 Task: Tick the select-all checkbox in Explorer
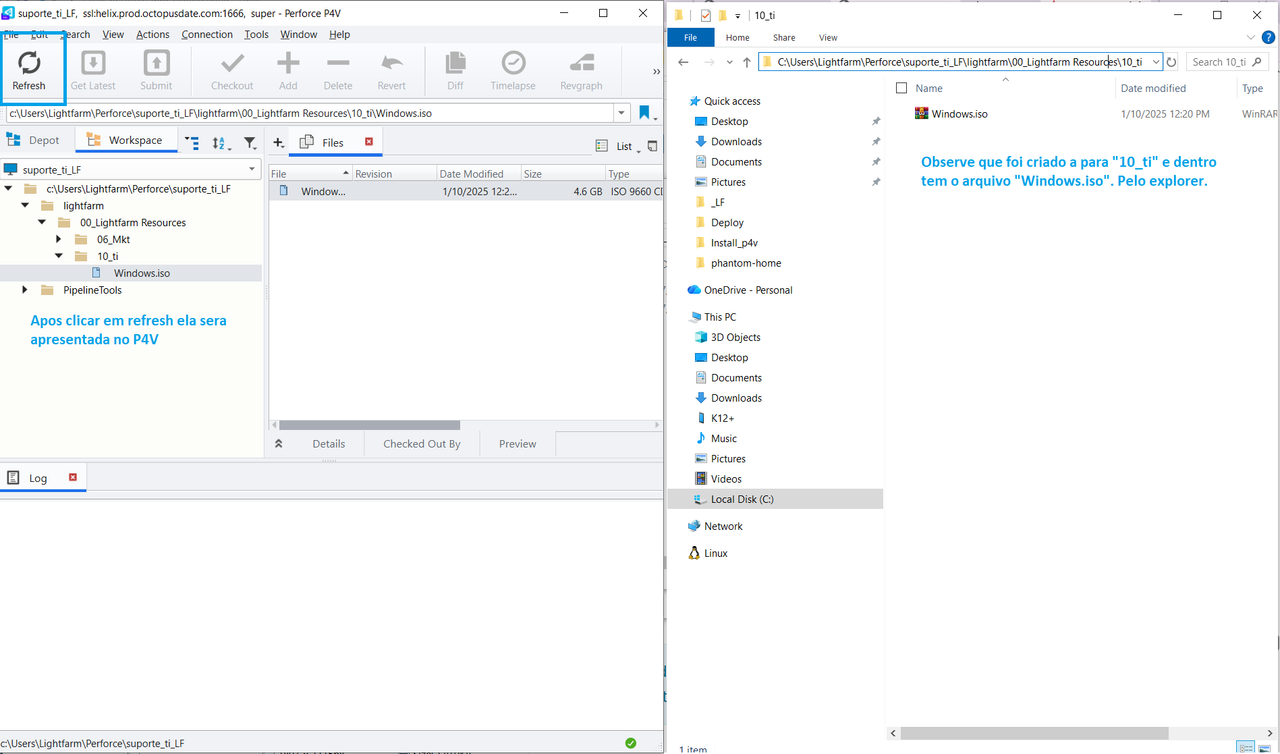coord(902,88)
